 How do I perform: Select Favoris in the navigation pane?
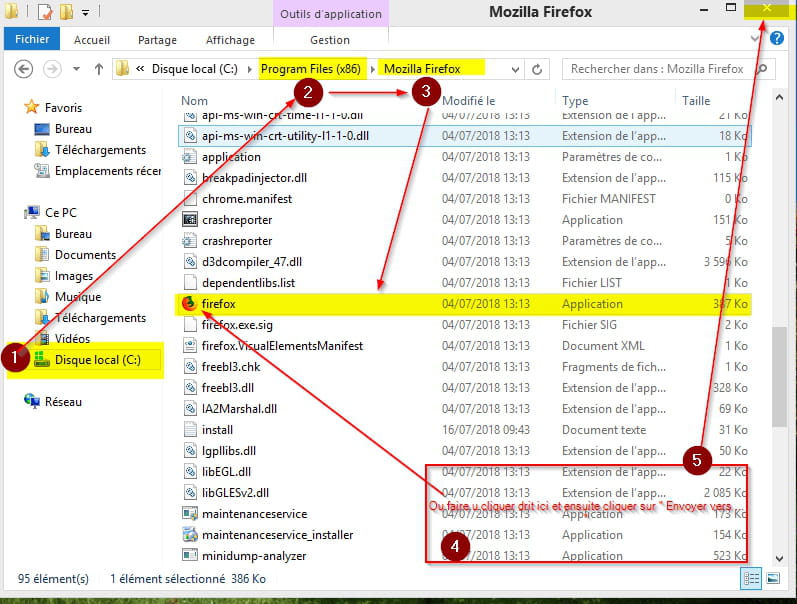(x=63, y=107)
